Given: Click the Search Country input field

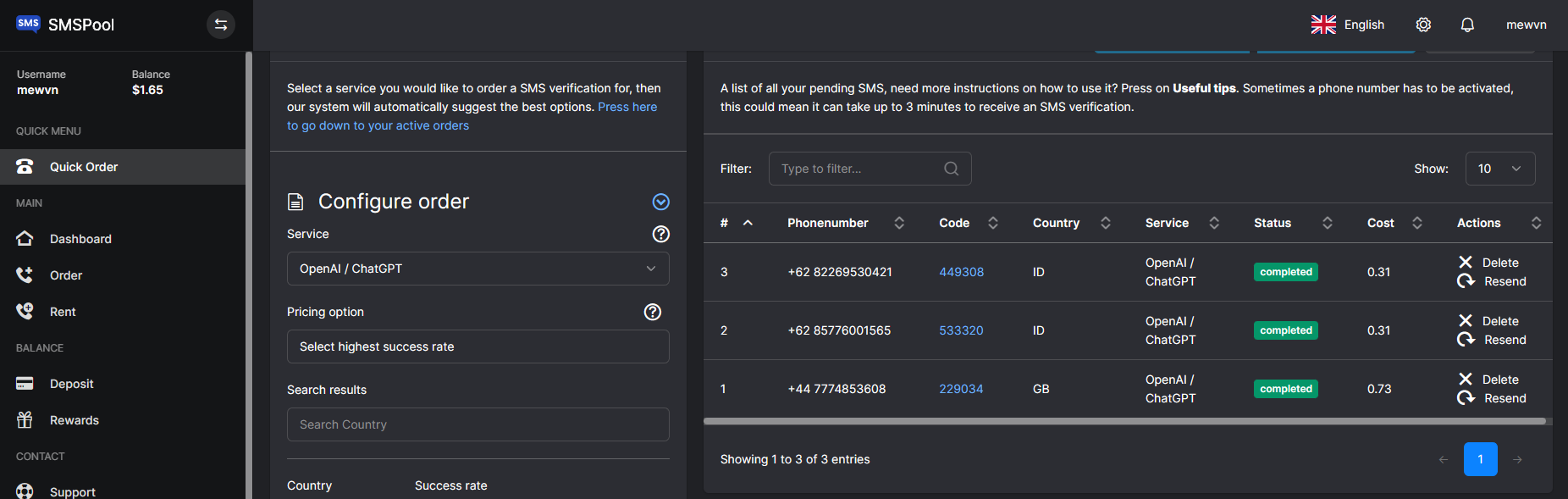Looking at the screenshot, I should click(x=478, y=424).
